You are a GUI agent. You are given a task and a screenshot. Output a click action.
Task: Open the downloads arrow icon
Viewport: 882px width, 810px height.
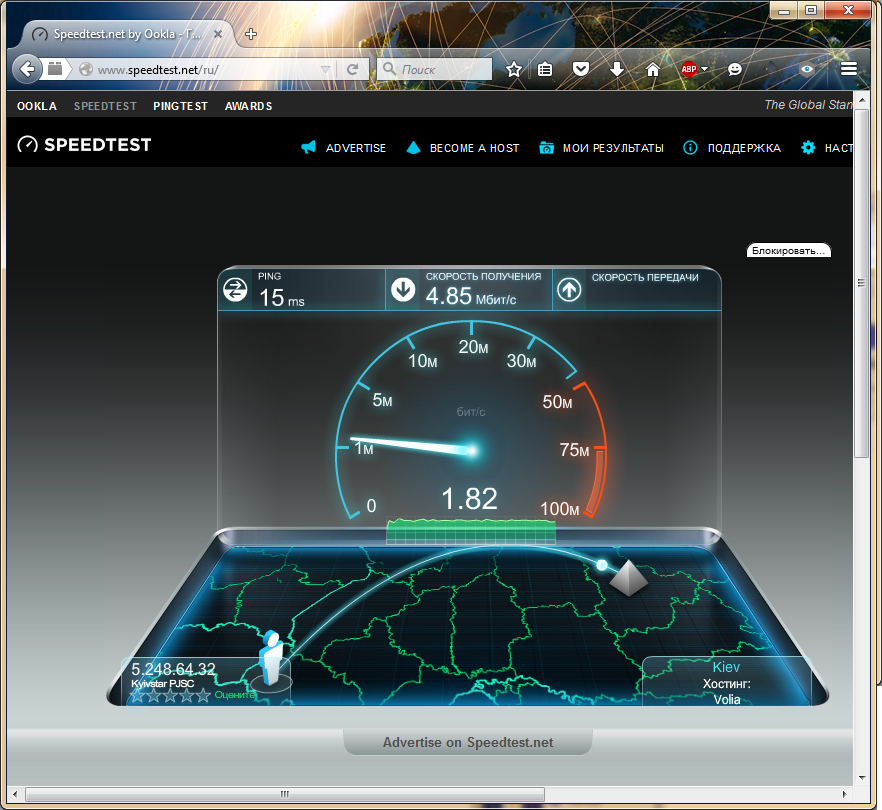(x=617, y=69)
